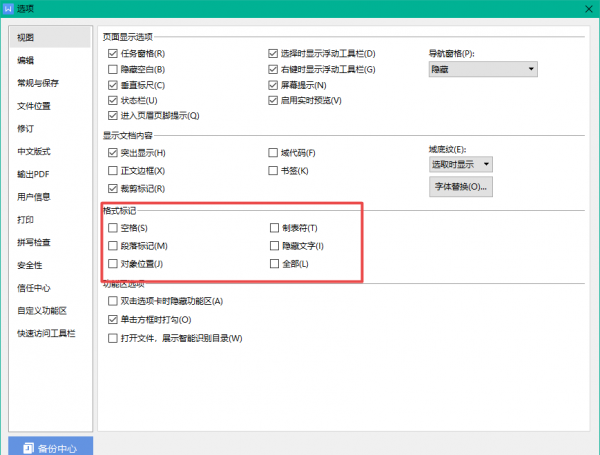The image size is (600, 455).
Task: Expand the 域底纹 dropdown 选取时显示
Action: [x=461, y=165]
